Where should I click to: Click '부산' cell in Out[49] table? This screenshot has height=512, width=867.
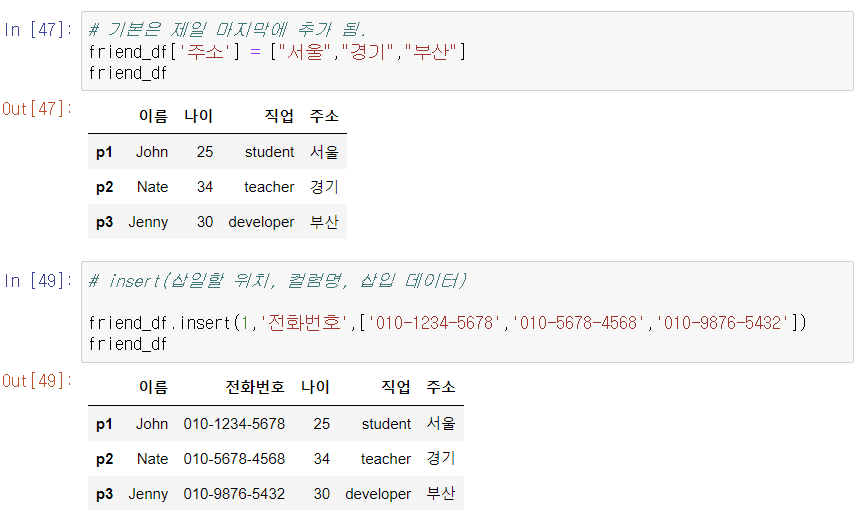coord(441,493)
